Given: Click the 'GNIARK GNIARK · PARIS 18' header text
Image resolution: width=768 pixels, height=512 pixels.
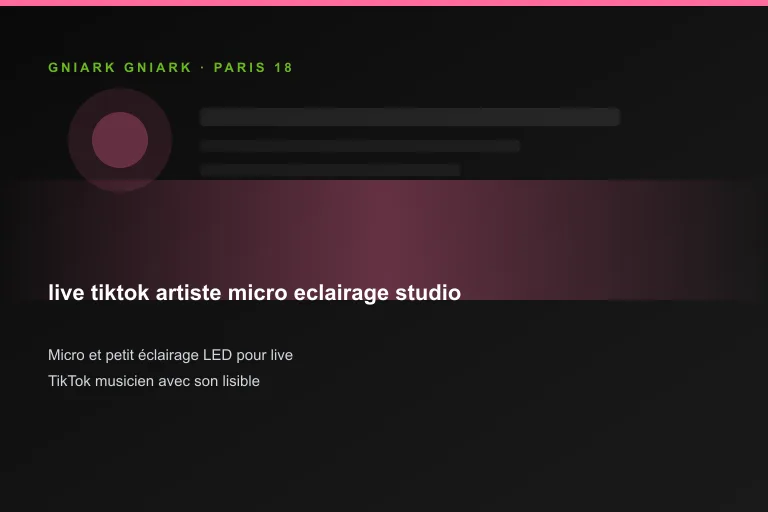Looking at the screenshot, I should [x=170, y=67].
